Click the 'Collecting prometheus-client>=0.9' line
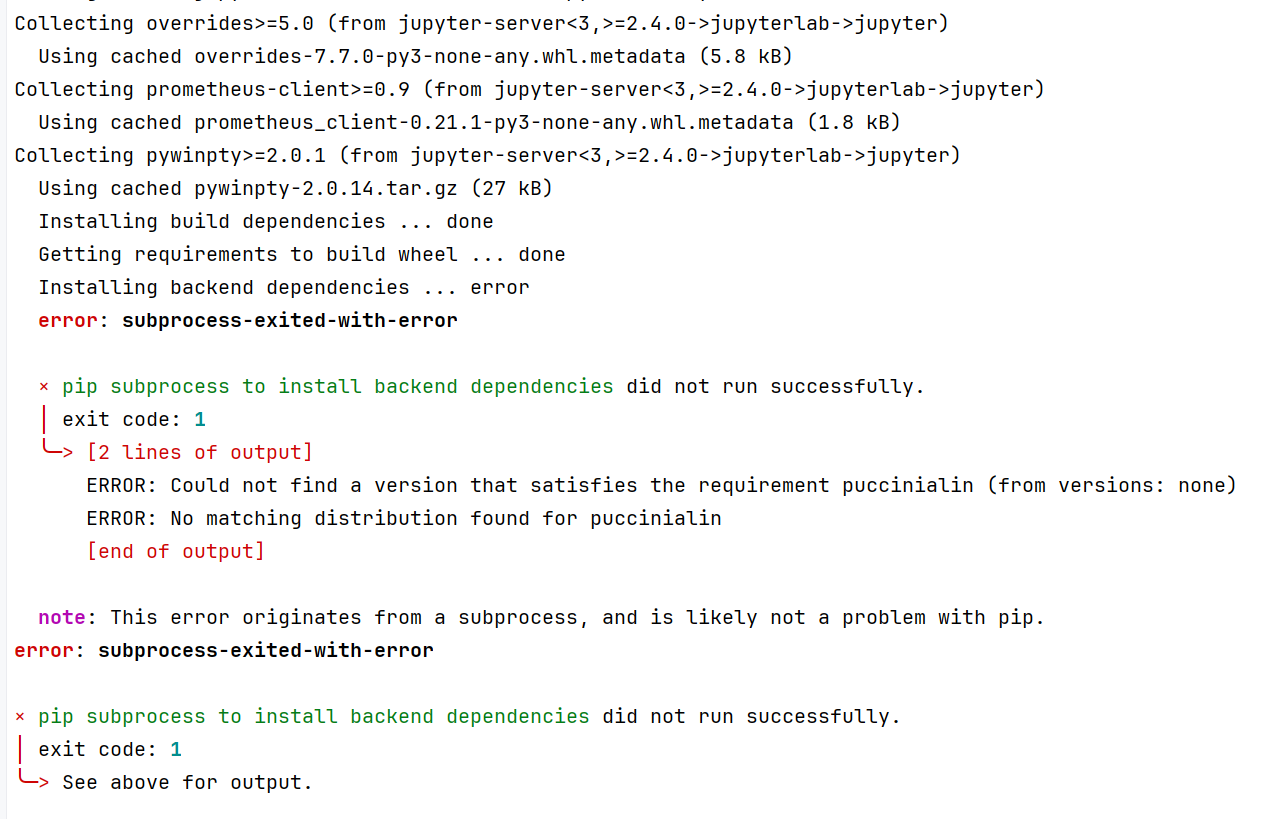This screenshot has width=1265, height=819. 529,89
